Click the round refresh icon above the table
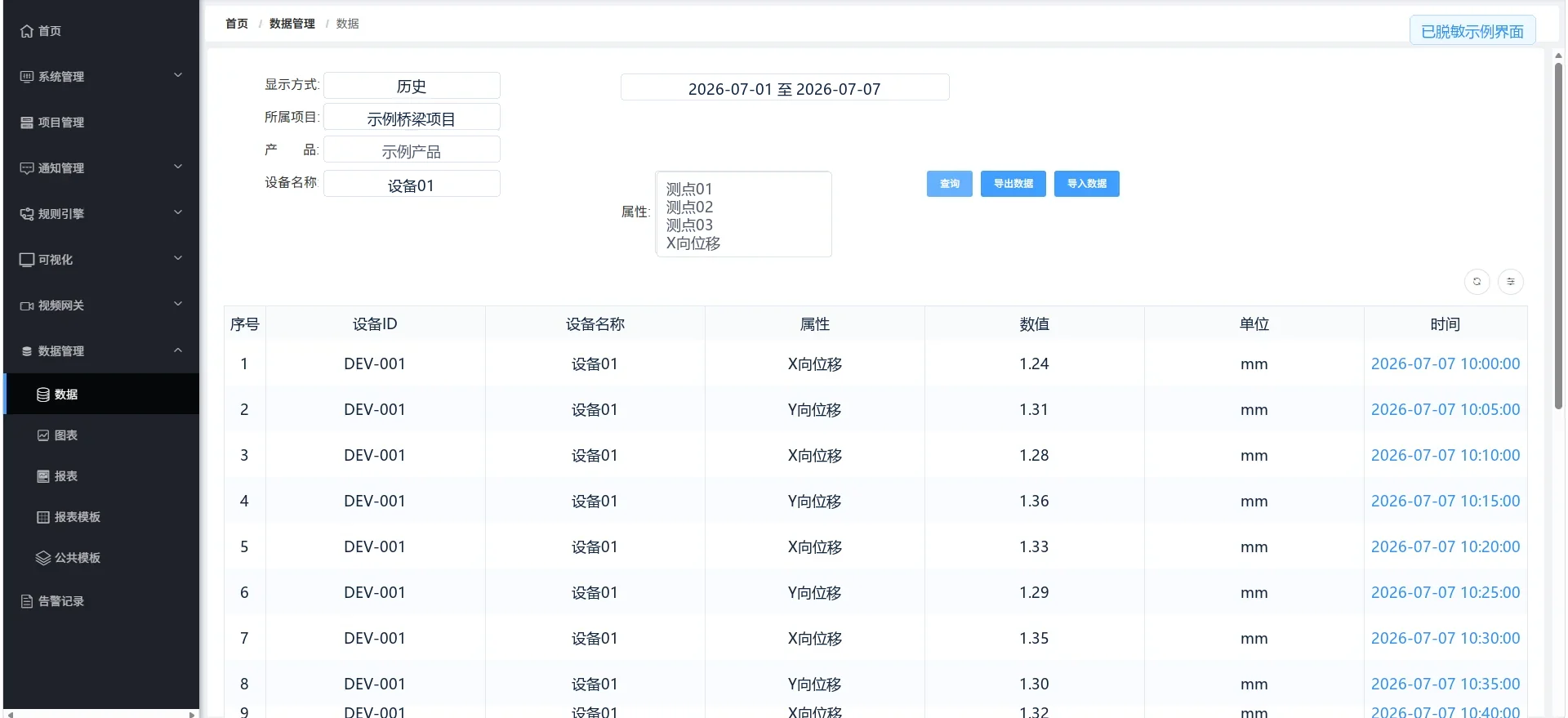This screenshot has width=1568, height=718. 1477,282
